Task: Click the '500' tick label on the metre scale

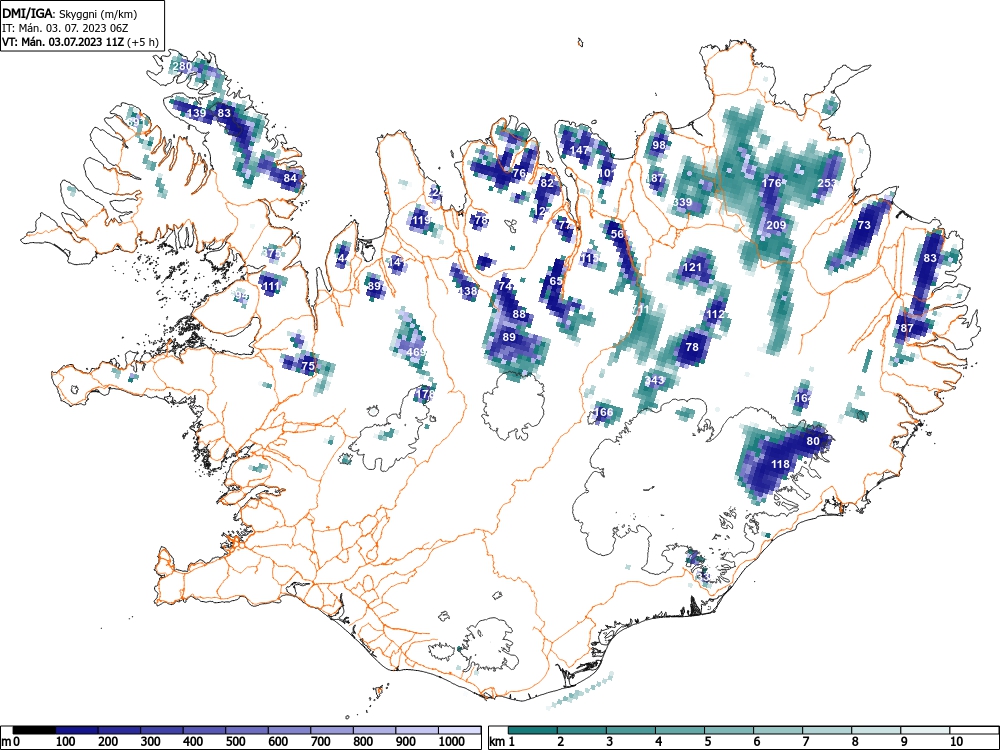Action: [x=236, y=742]
